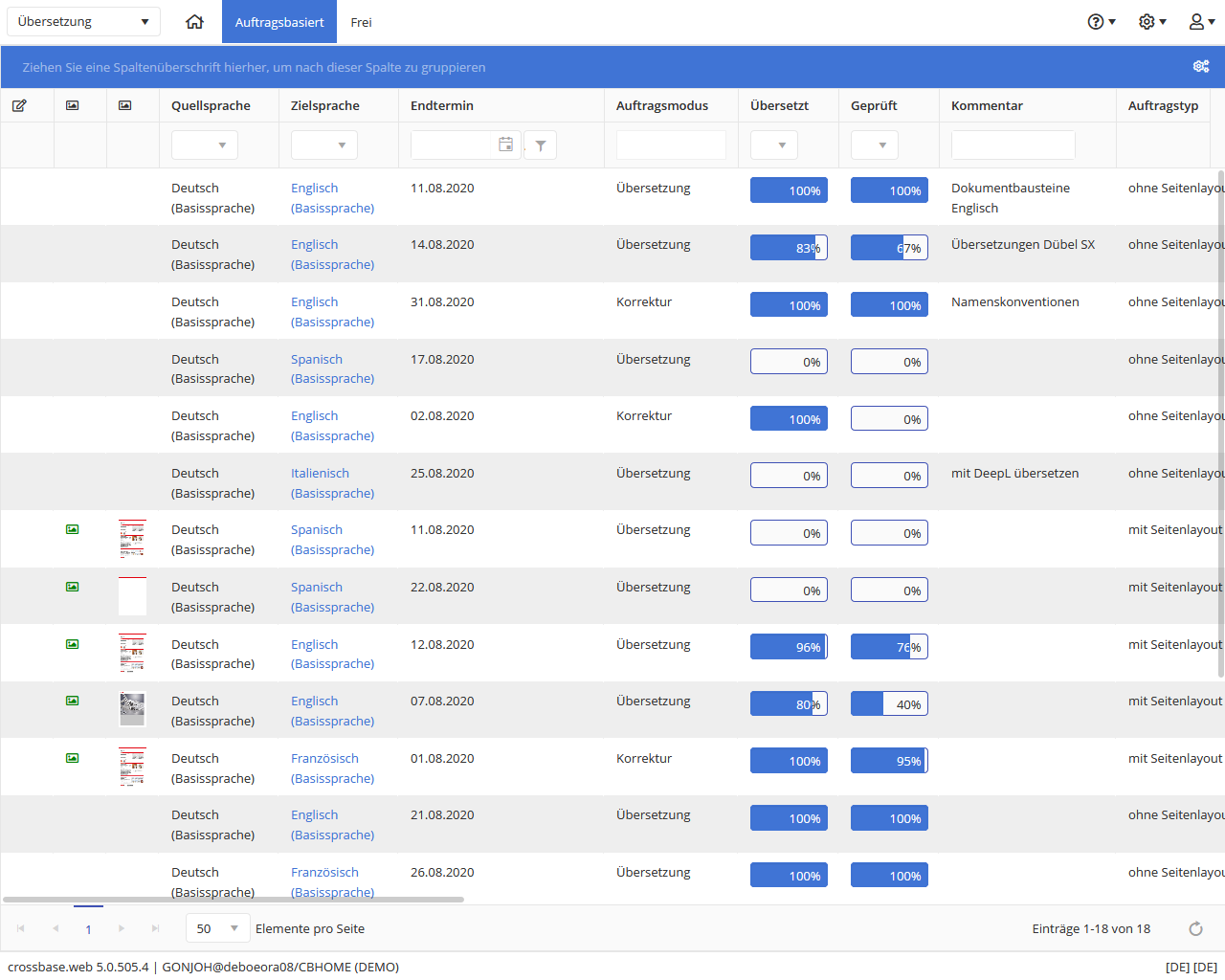Open the Übersetzt filter dropdown
The image size is (1225, 980).
point(774,145)
